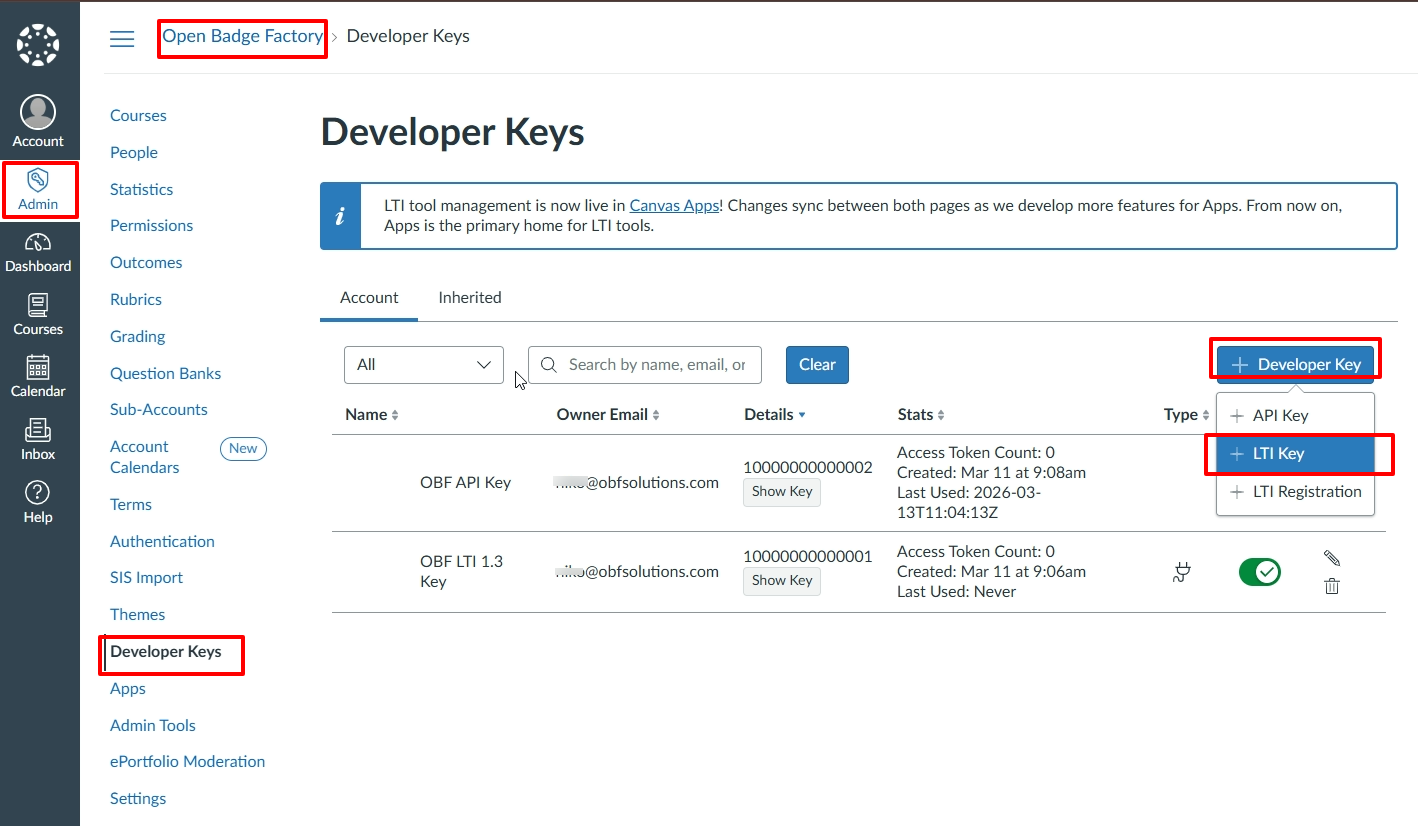Click the Canvas logo in the global navigation
This screenshot has width=1418, height=826.
(38, 45)
